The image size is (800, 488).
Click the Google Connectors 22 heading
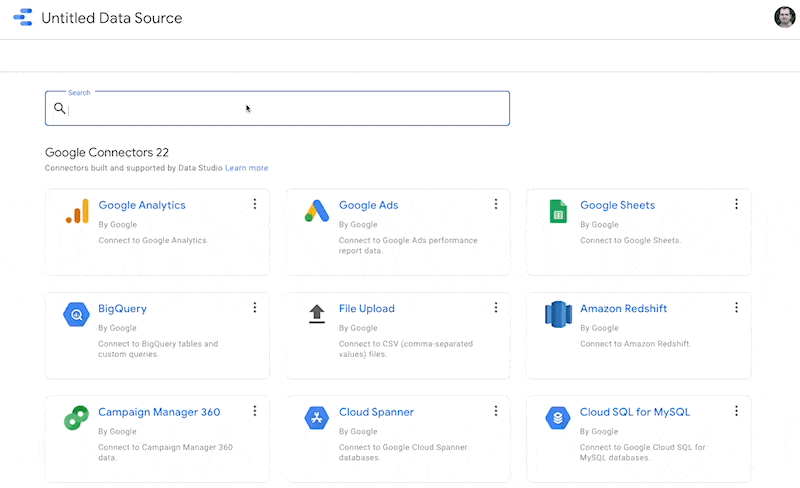[x=107, y=152]
